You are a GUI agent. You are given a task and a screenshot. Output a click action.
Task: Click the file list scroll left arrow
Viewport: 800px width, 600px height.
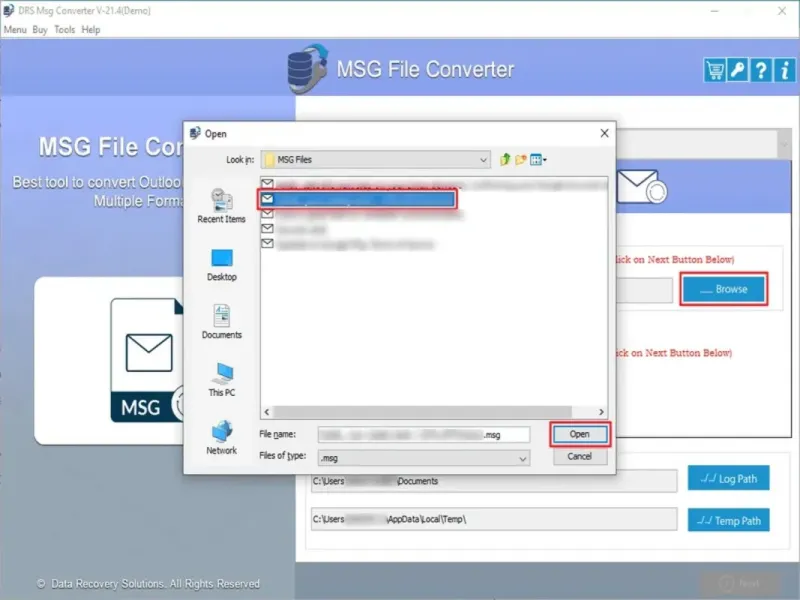[x=267, y=412]
